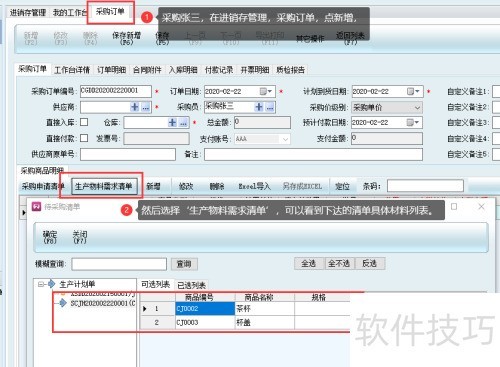
Task: Click the 另存成EXCEL button
Action: [302, 186]
